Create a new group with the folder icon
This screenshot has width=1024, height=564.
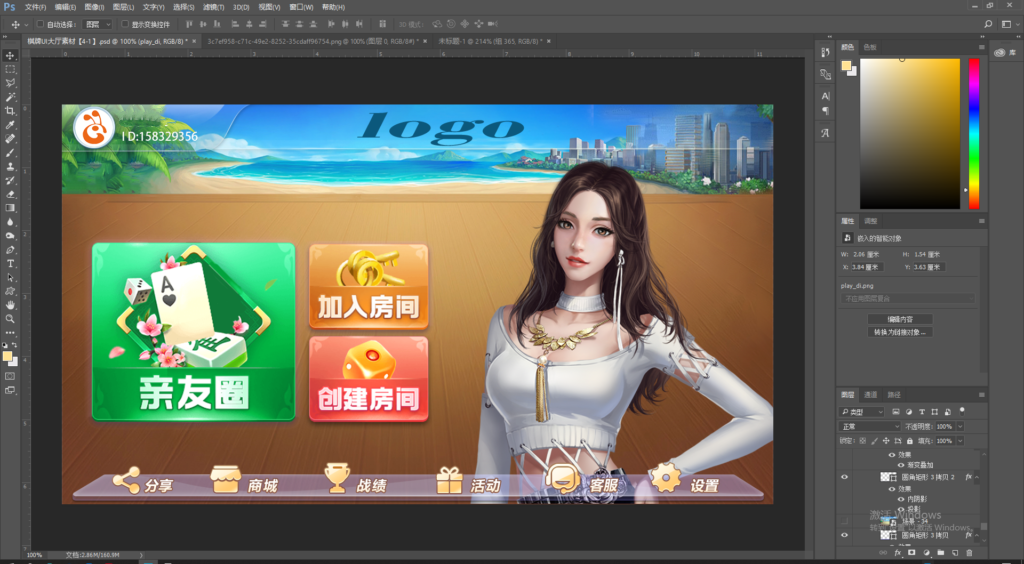click(940, 553)
